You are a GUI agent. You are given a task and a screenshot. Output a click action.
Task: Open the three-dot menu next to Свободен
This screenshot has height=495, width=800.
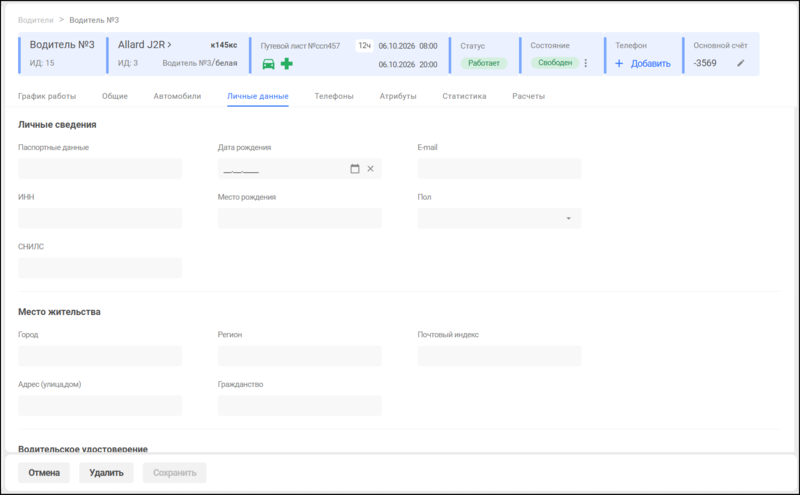586,63
